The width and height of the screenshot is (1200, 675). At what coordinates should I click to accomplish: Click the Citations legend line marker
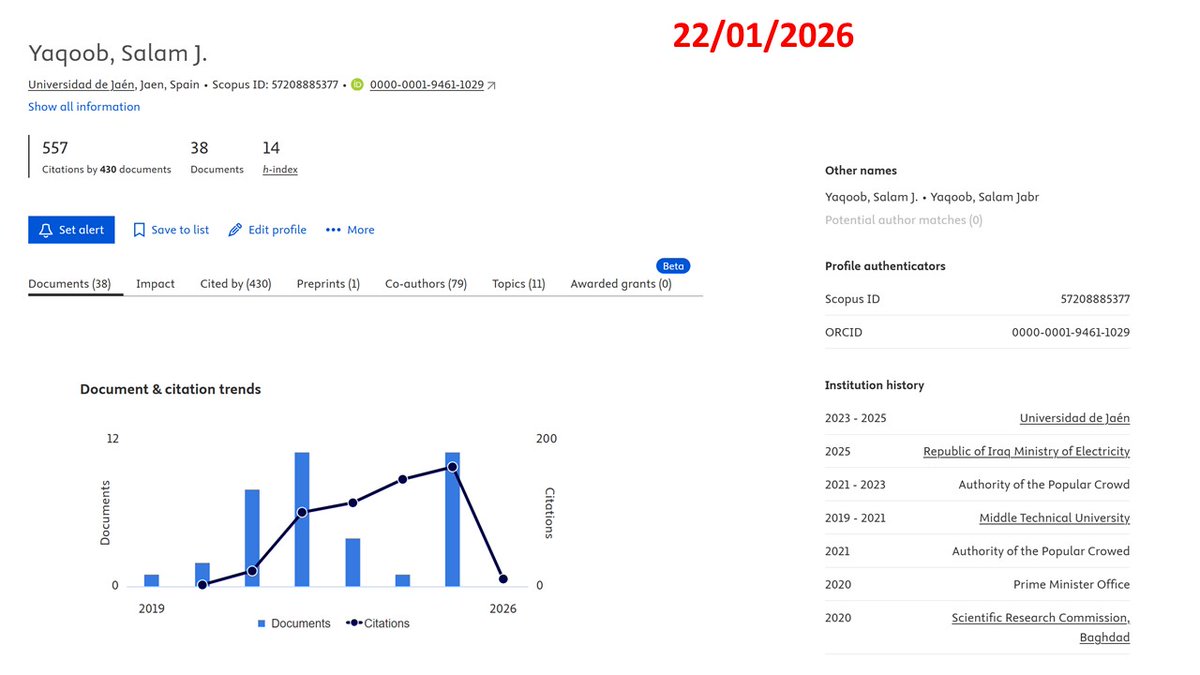click(x=353, y=623)
